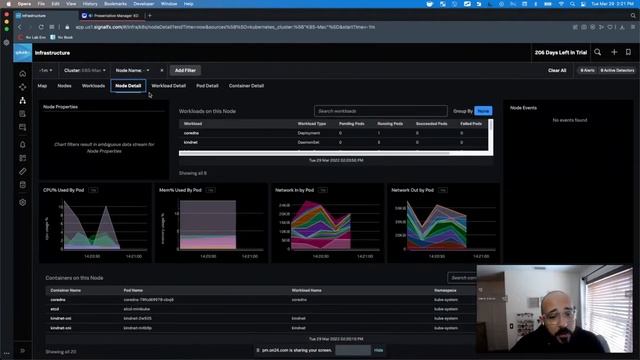Screen dimensions: 640x360
Task: Click the 206 Days Left in Trial link
Action: coord(560,52)
